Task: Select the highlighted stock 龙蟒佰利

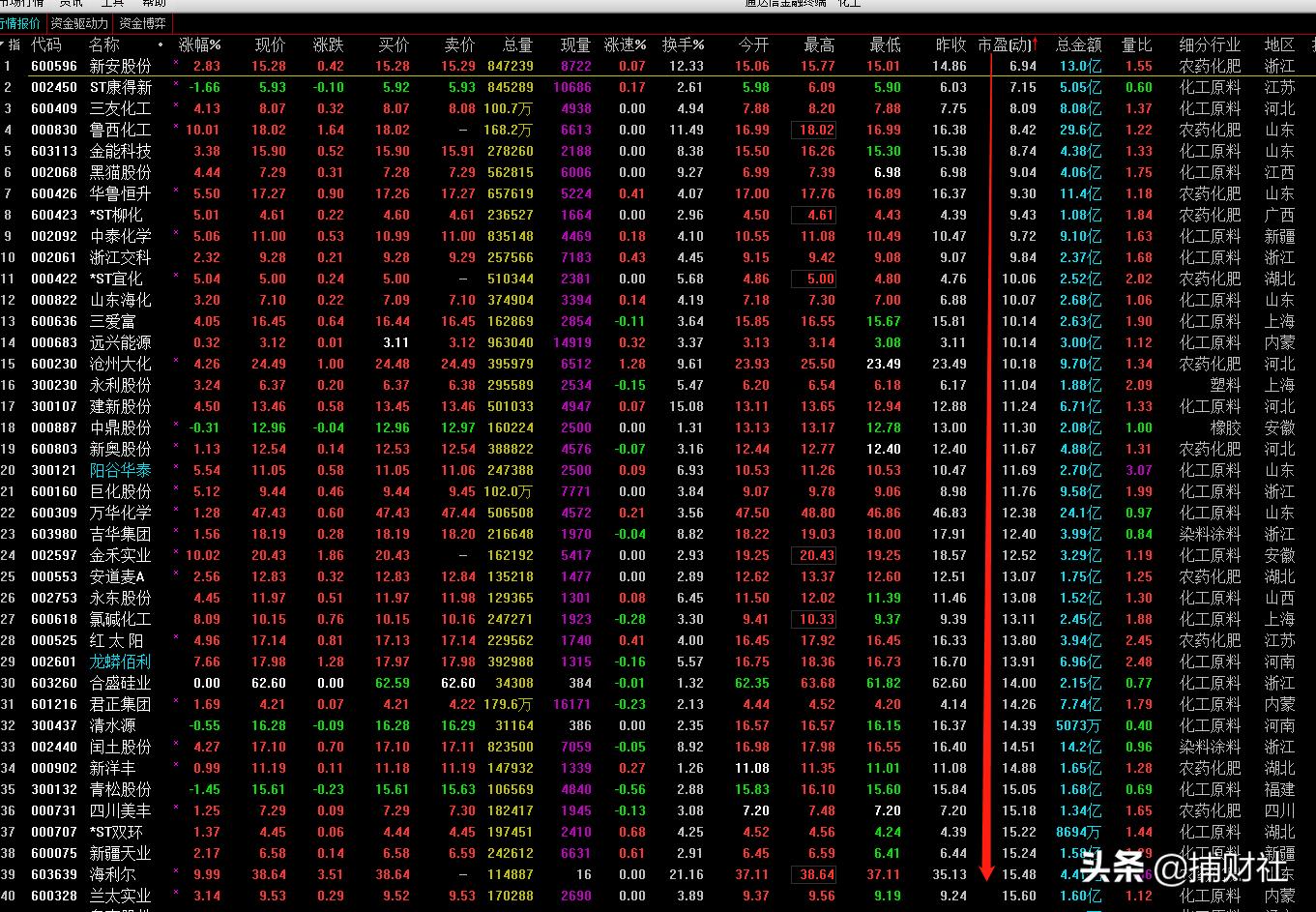Action: (x=120, y=662)
